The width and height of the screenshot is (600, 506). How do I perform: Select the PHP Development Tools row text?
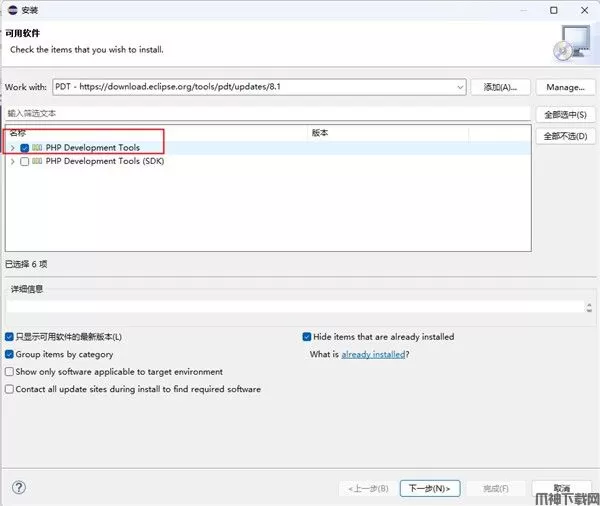[93, 147]
